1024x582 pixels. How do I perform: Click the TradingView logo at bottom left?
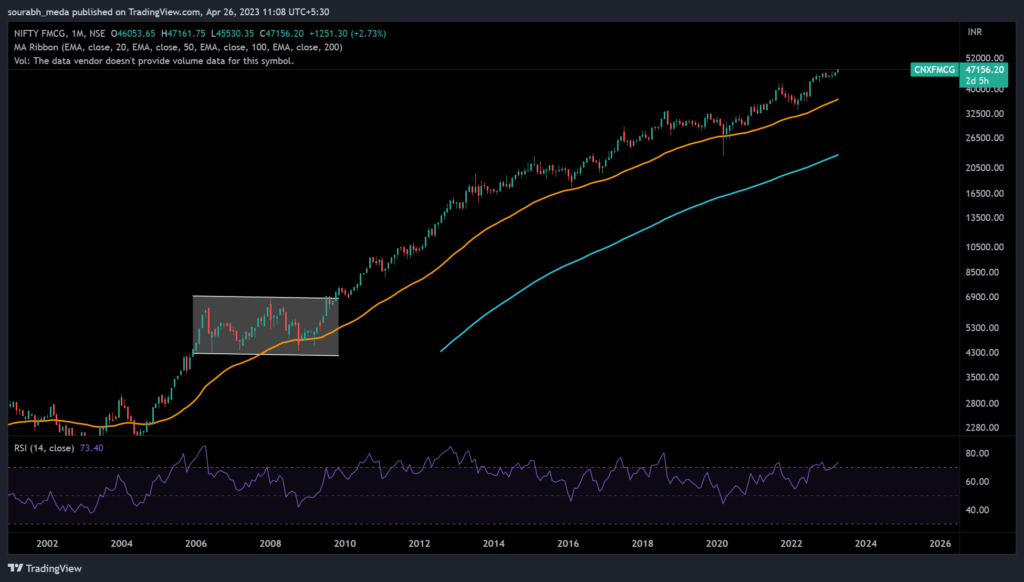(x=44, y=568)
